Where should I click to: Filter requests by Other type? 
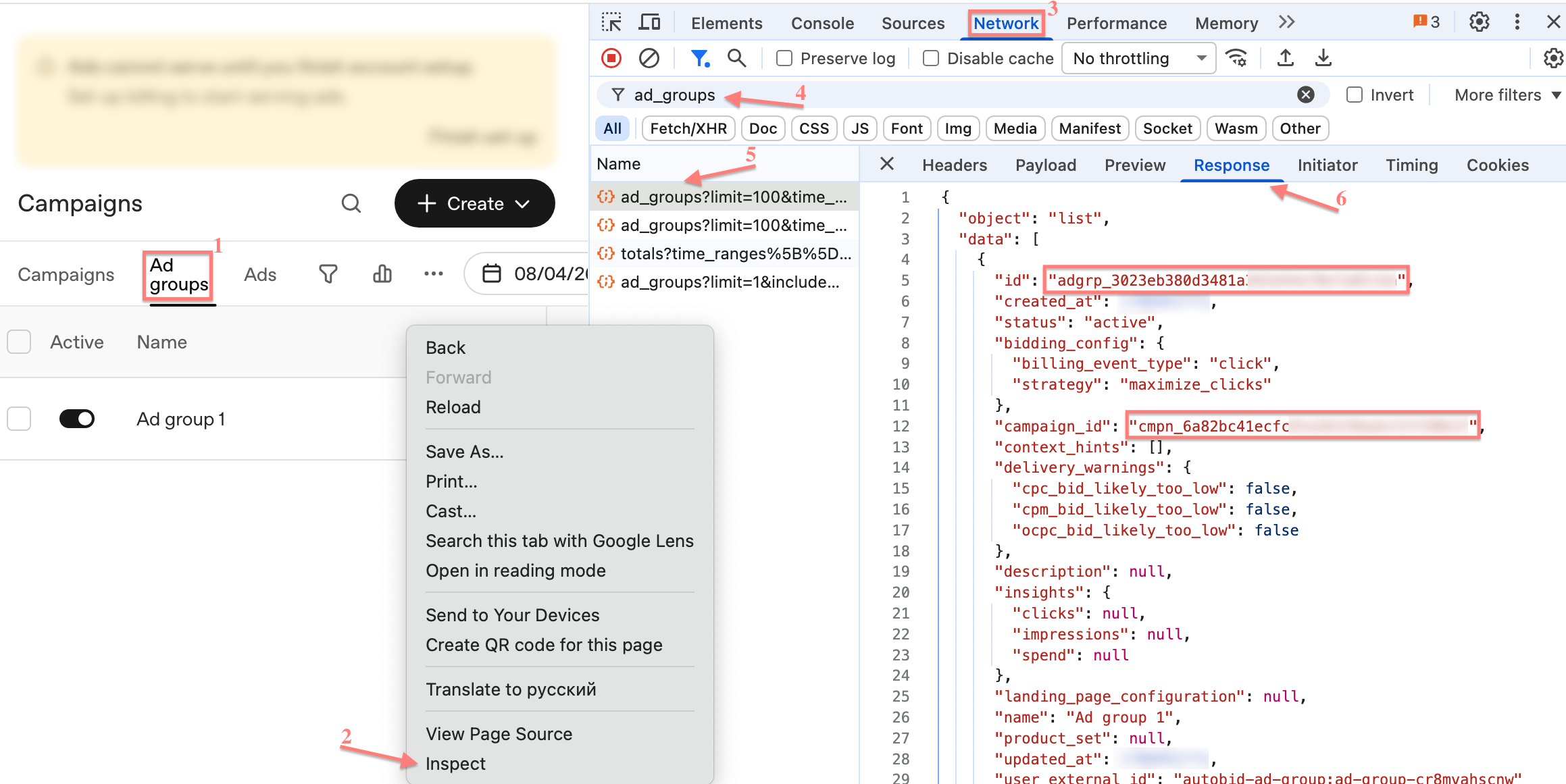[1300, 128]
